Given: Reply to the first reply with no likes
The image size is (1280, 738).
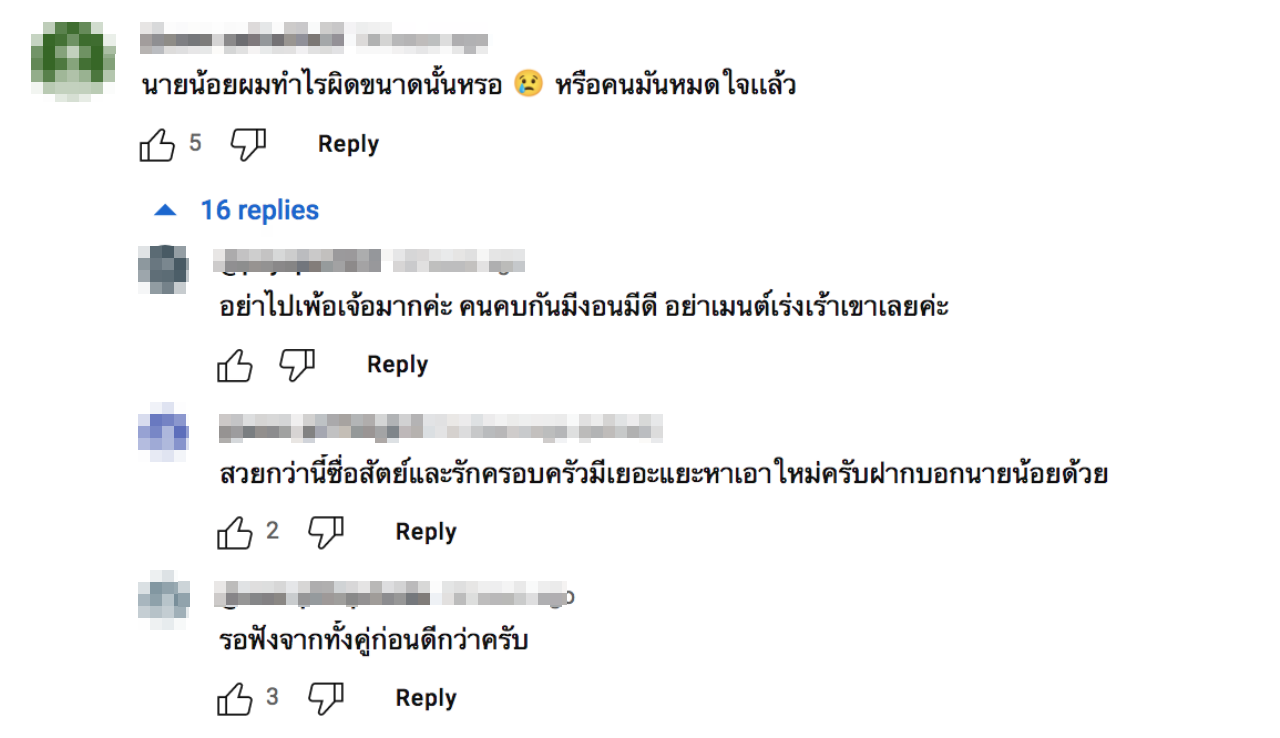Looking at the screenshot, I should 397,365.
